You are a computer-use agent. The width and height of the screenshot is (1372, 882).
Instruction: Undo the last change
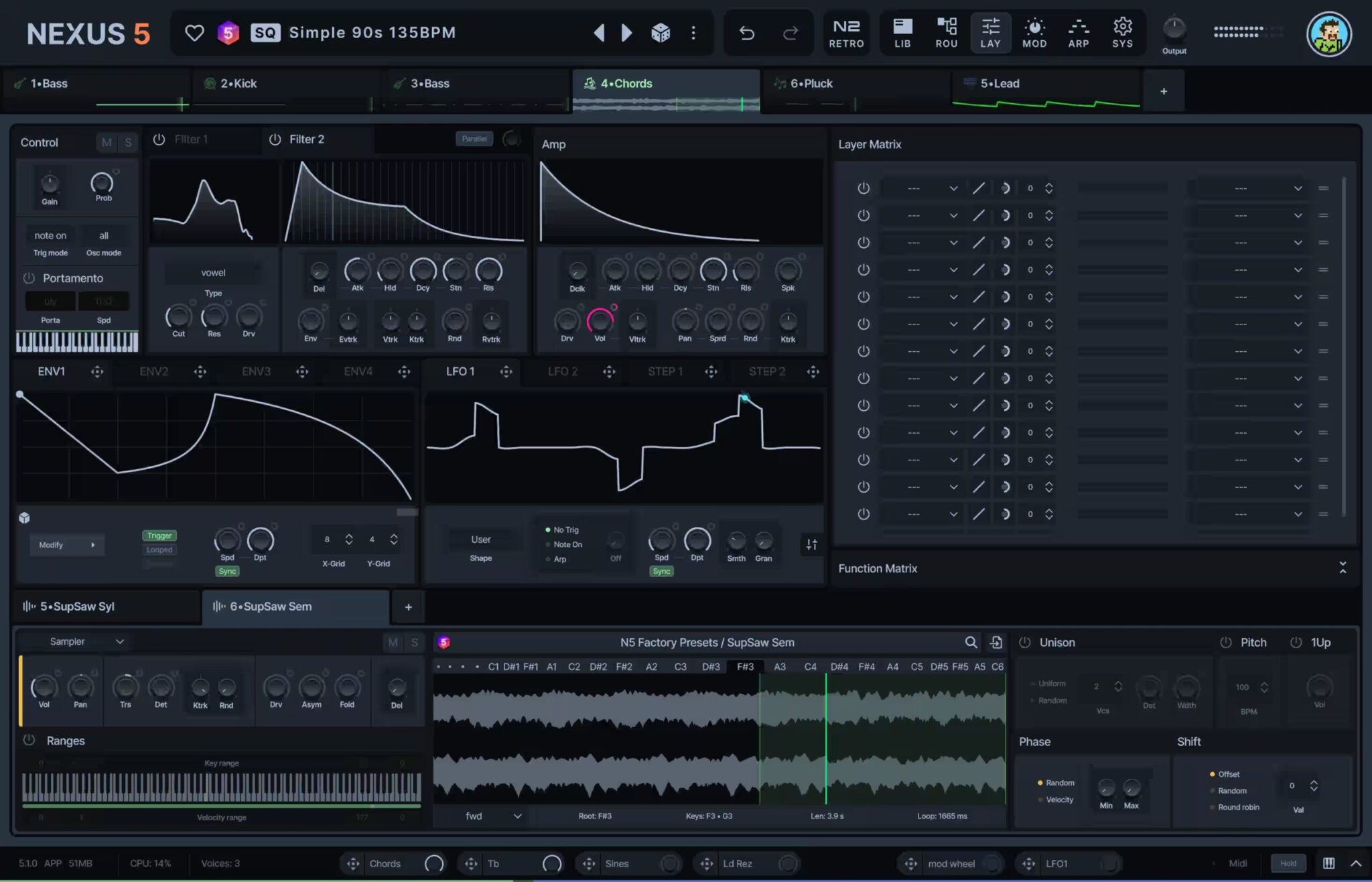pos(748,32)
